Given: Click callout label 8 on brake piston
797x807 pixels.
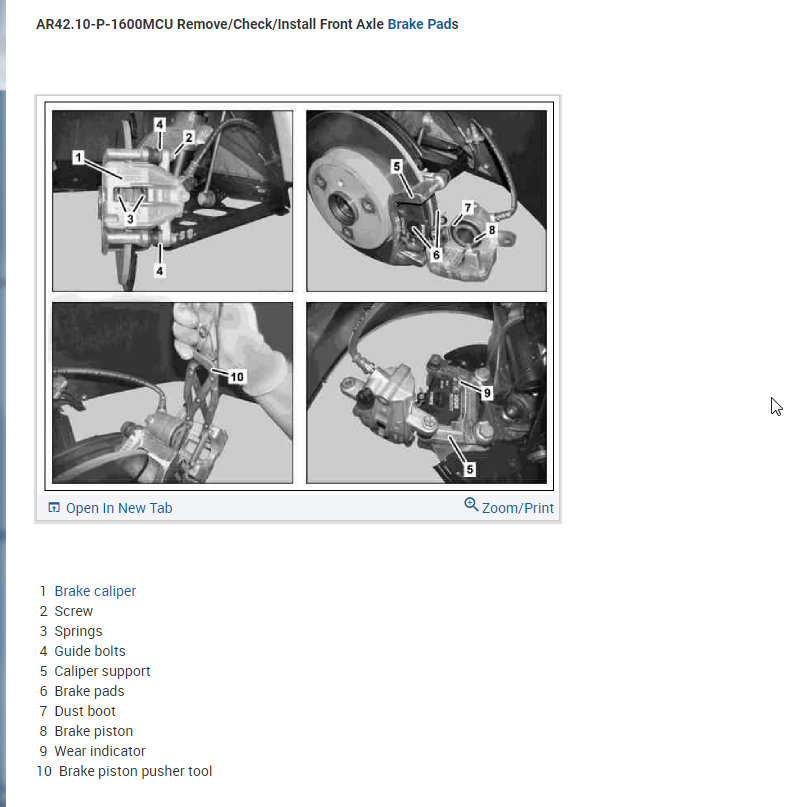Looking at the screenshot, I should click(x=491, y=230).
